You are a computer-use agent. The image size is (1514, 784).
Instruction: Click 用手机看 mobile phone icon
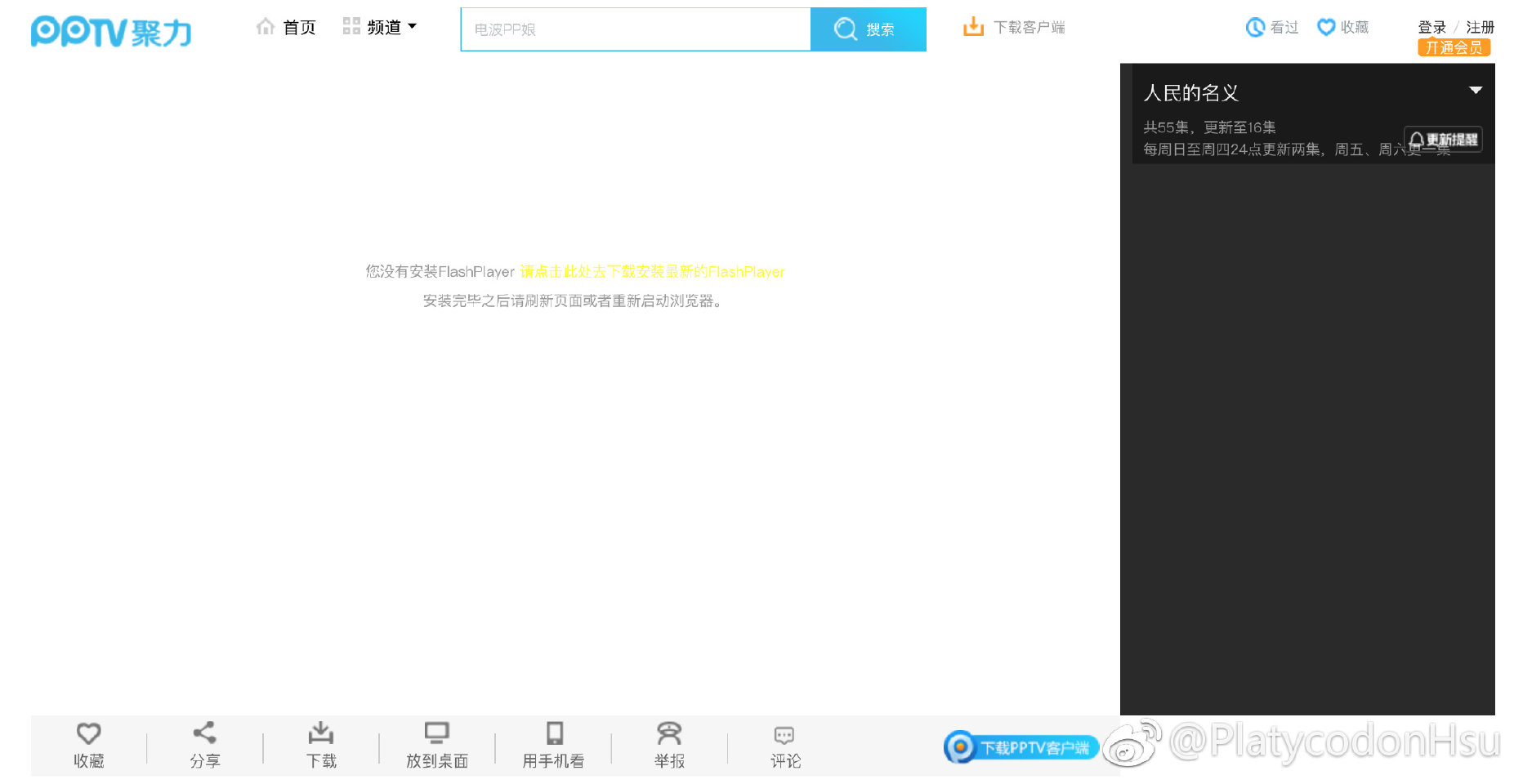[554, 733]
